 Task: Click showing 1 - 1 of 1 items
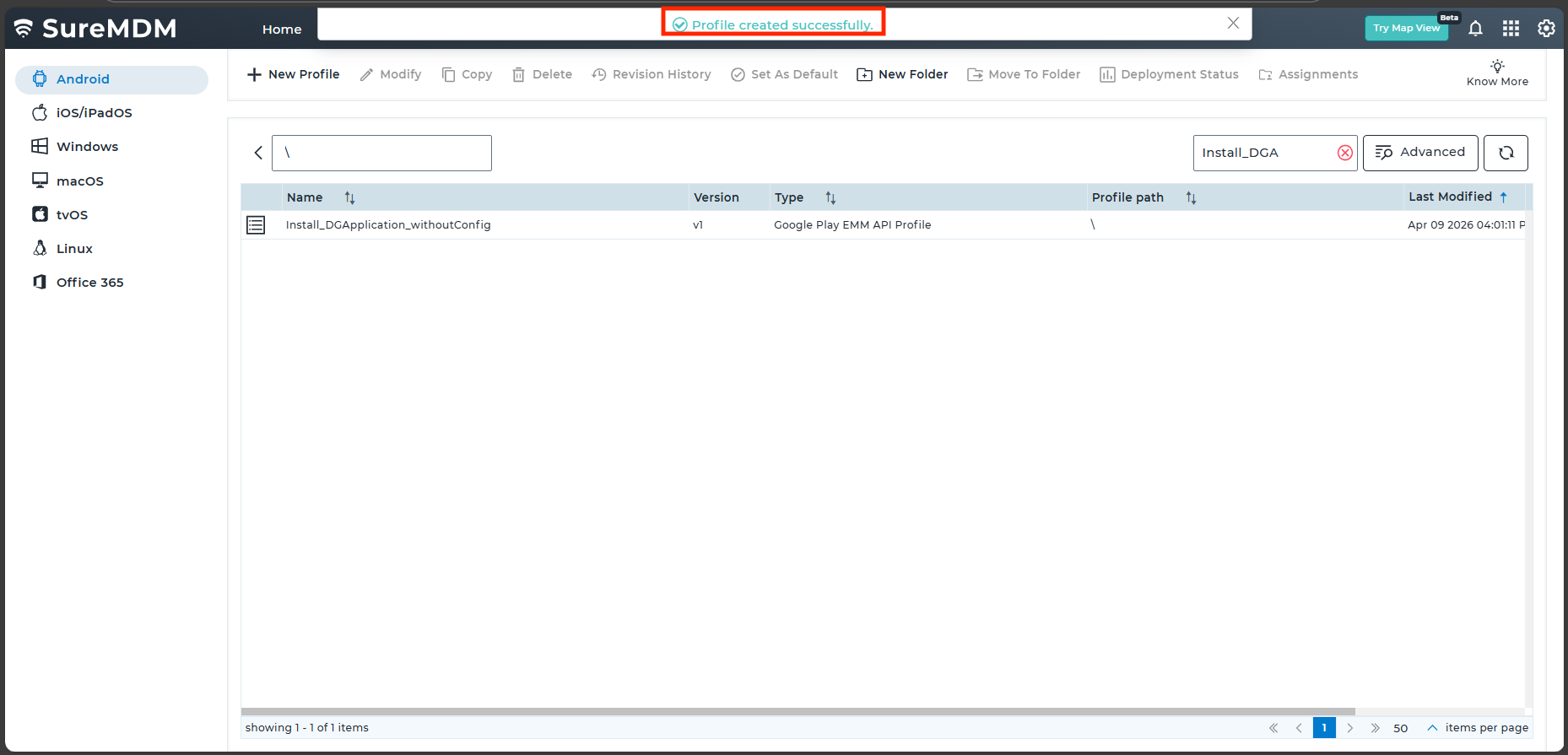(307, 728)
